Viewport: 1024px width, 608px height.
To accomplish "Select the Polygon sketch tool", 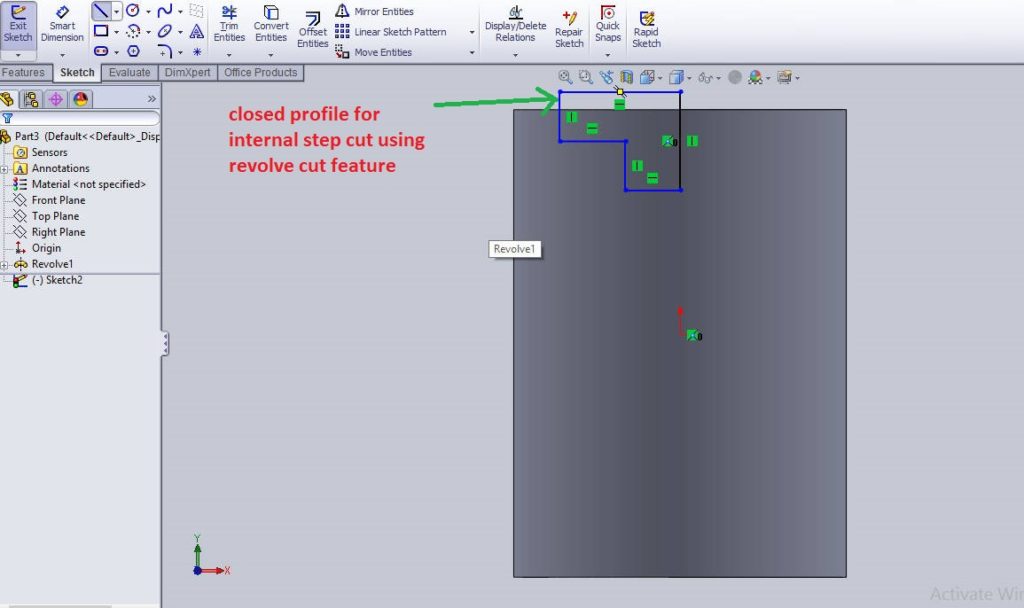I will click(133, 51).
